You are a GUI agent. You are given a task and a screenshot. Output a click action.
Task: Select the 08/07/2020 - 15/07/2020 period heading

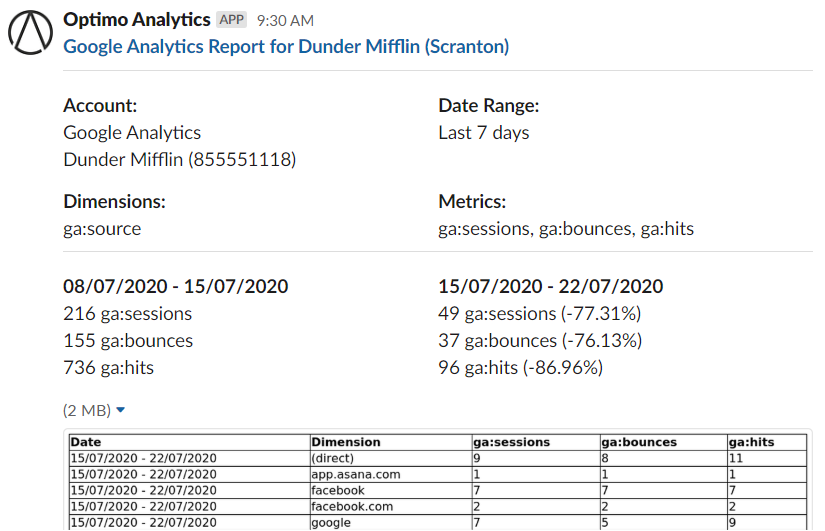point(176,286)
